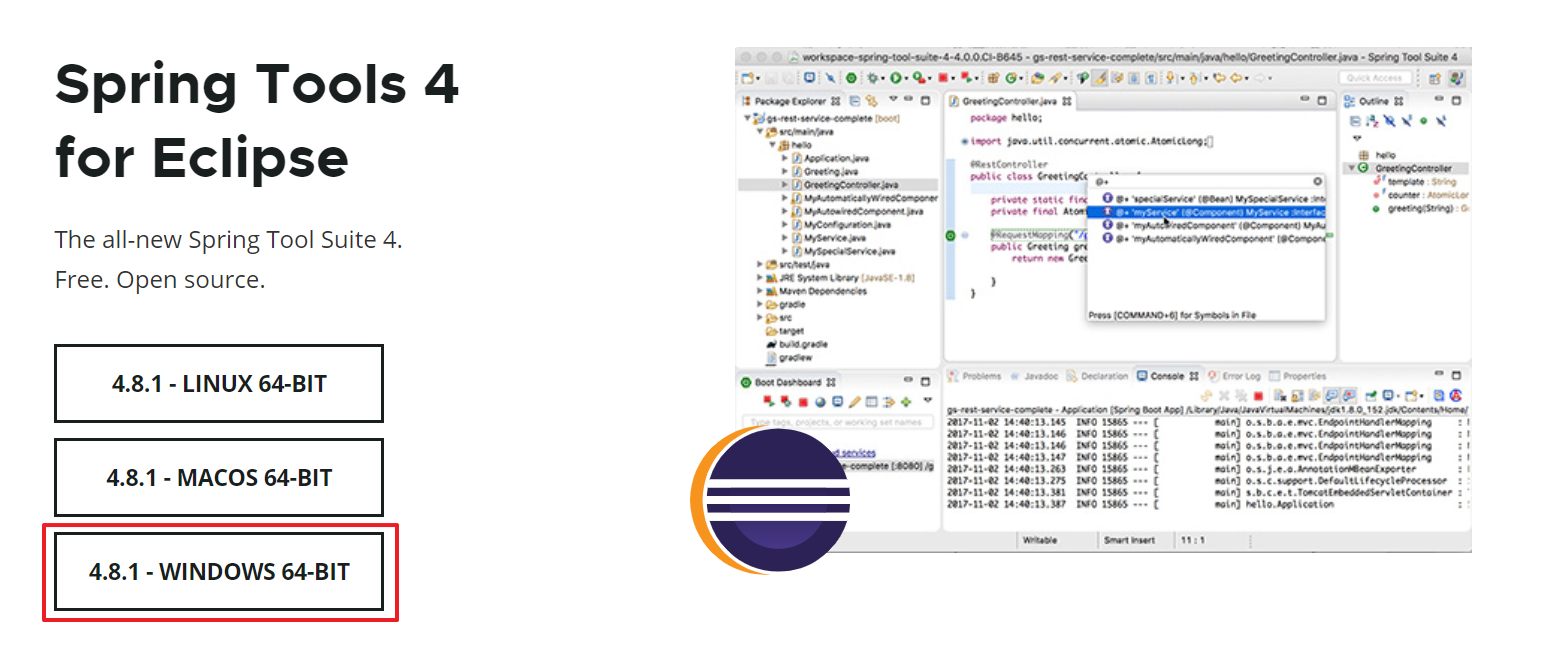Click the 'Smart Insert' status bar entry

point(1130,540)
